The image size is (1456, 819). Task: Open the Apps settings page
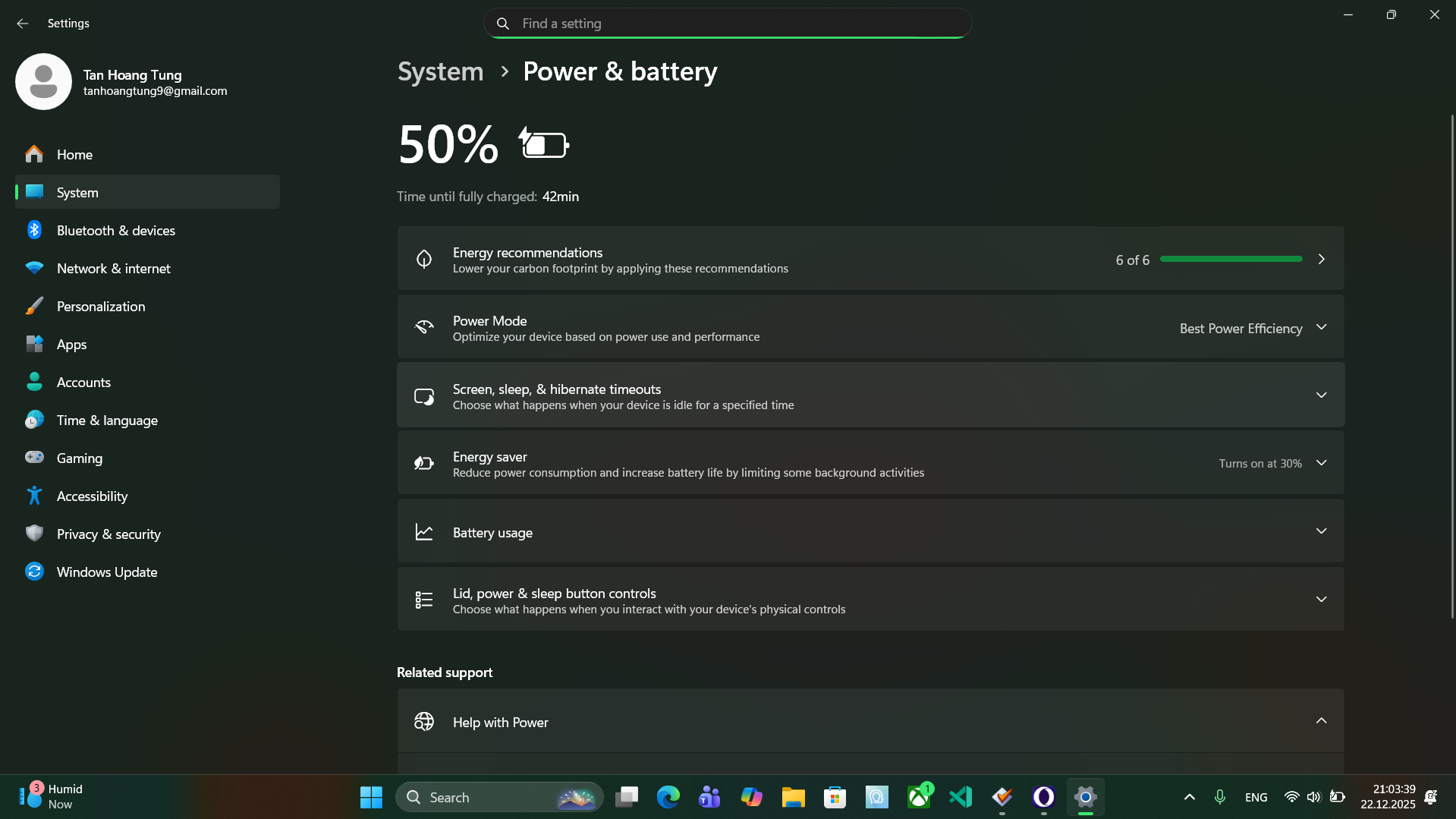(x=147, y=344)
